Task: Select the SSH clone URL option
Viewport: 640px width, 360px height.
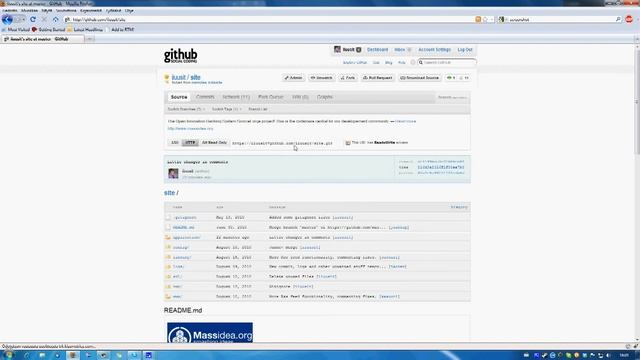Action: click(x=175, y=143)
